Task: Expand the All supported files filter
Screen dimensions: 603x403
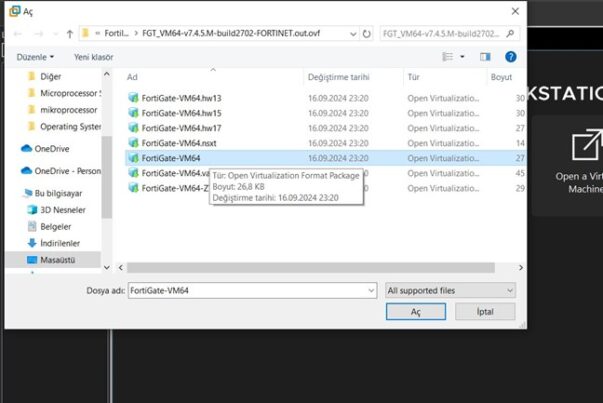Action: point(450,290)
